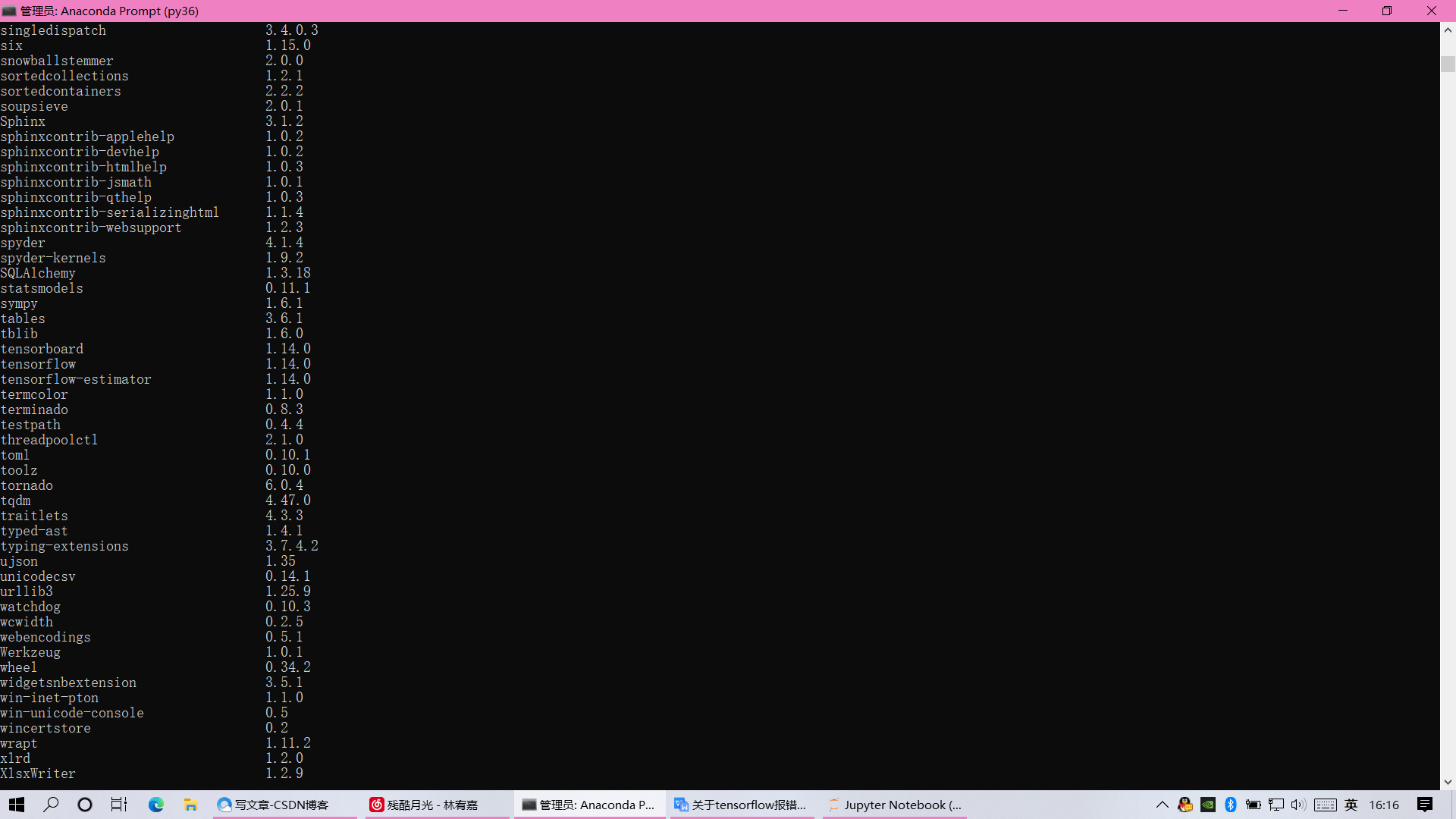Open the Jupyter Notebook taskbar window

(895, 805)
